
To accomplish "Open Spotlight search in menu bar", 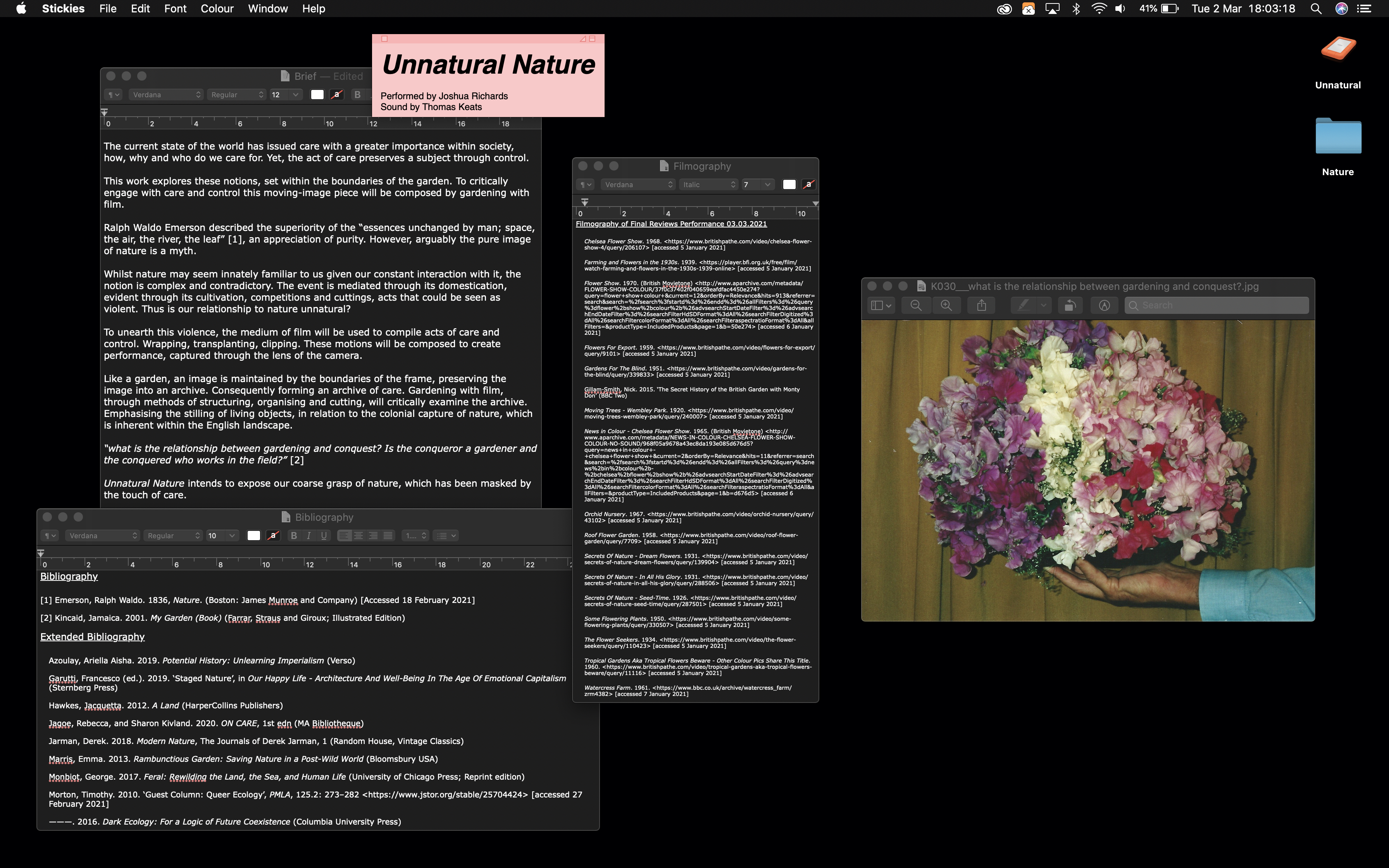I will (1316, 9).
